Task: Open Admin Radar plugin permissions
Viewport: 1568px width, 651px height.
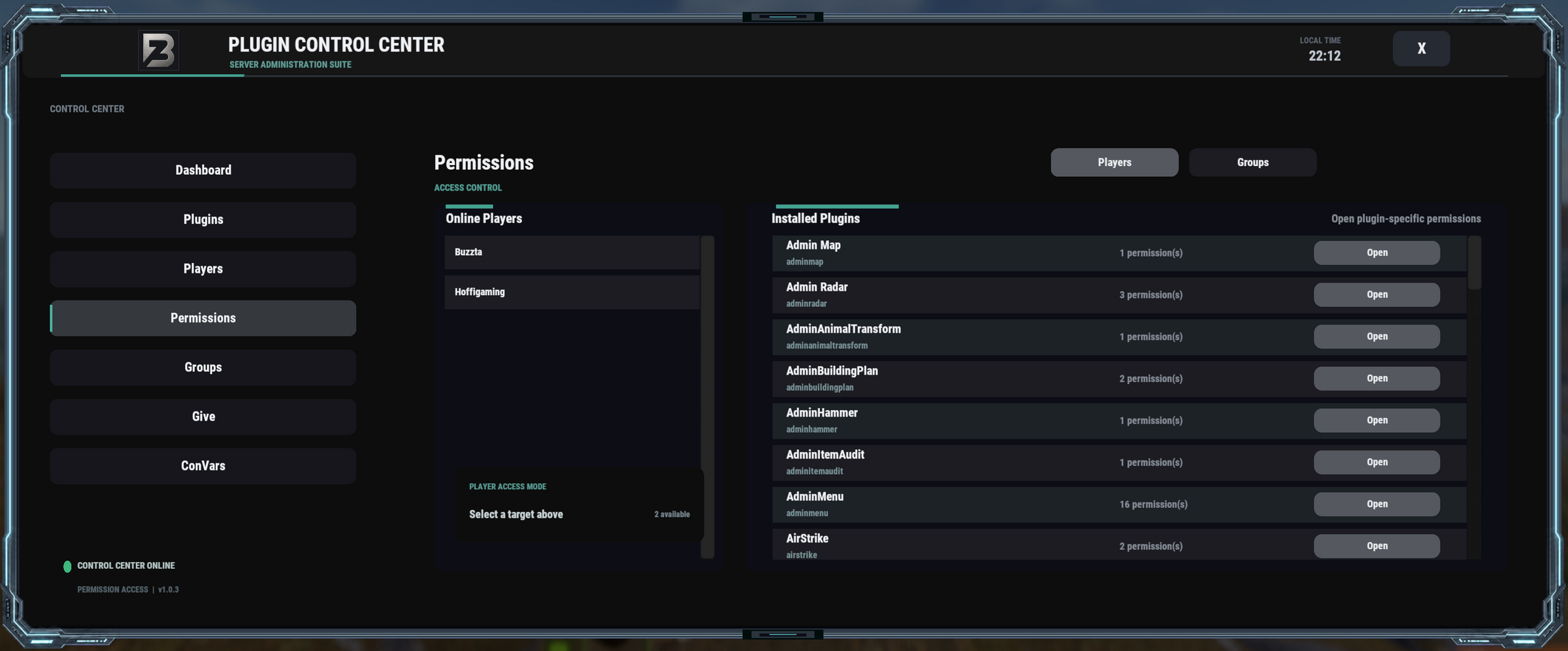Action: click(1377, 294)
